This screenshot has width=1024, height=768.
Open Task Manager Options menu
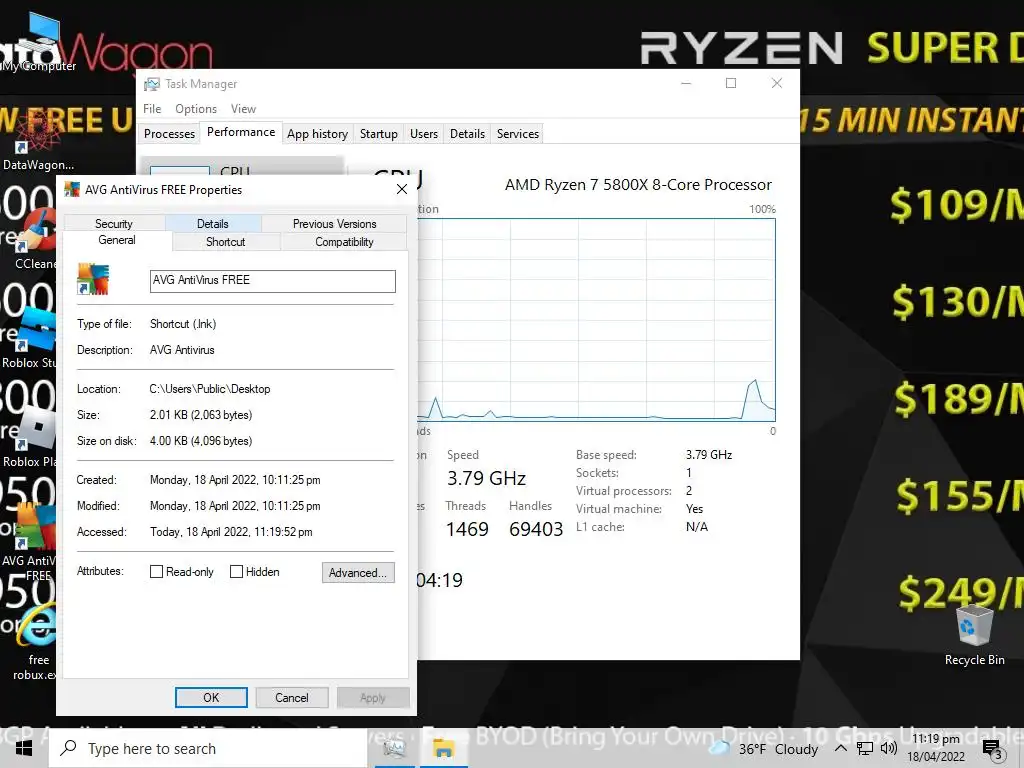pos(196,108)
